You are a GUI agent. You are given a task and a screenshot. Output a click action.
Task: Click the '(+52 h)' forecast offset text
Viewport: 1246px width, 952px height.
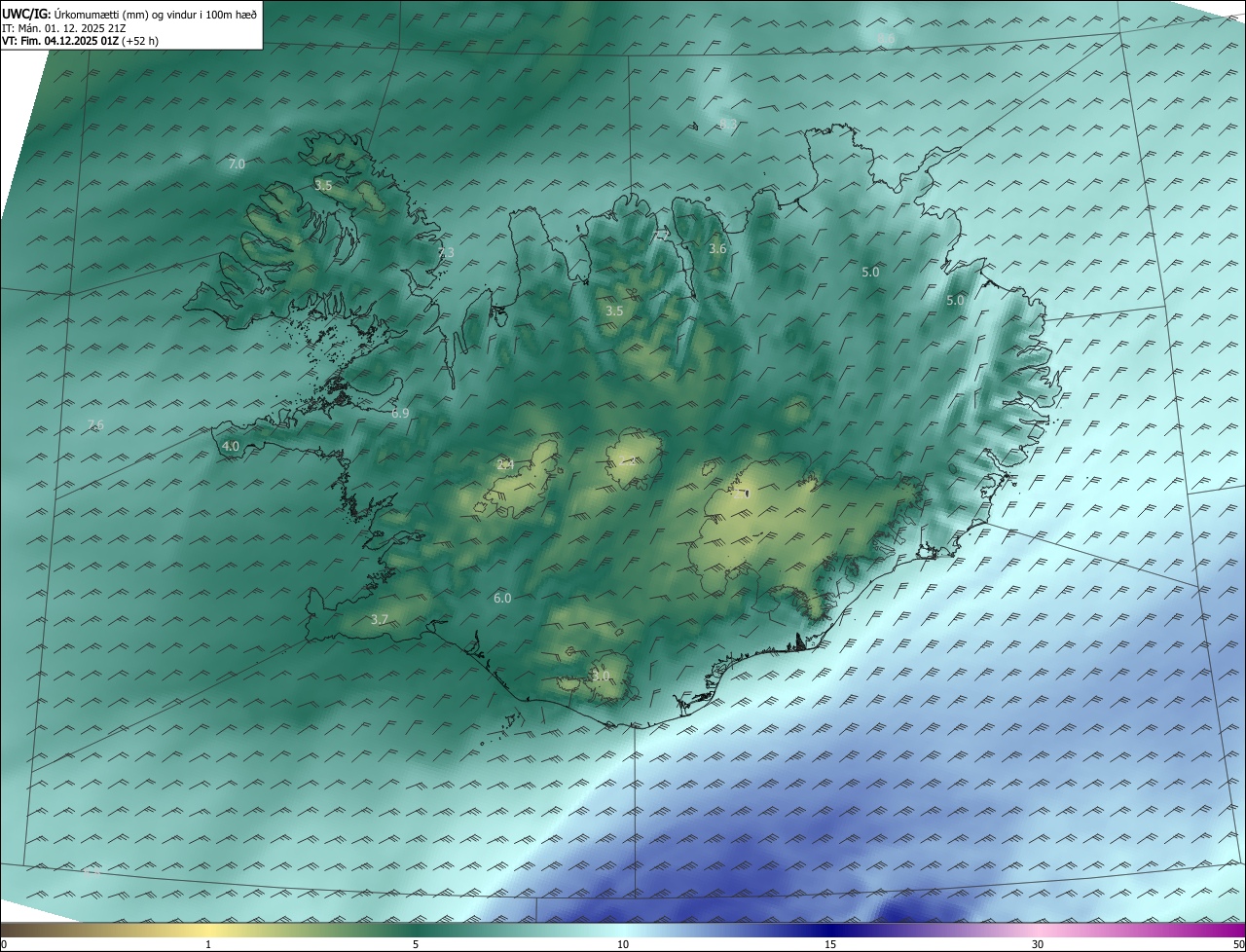click(140, 41)
